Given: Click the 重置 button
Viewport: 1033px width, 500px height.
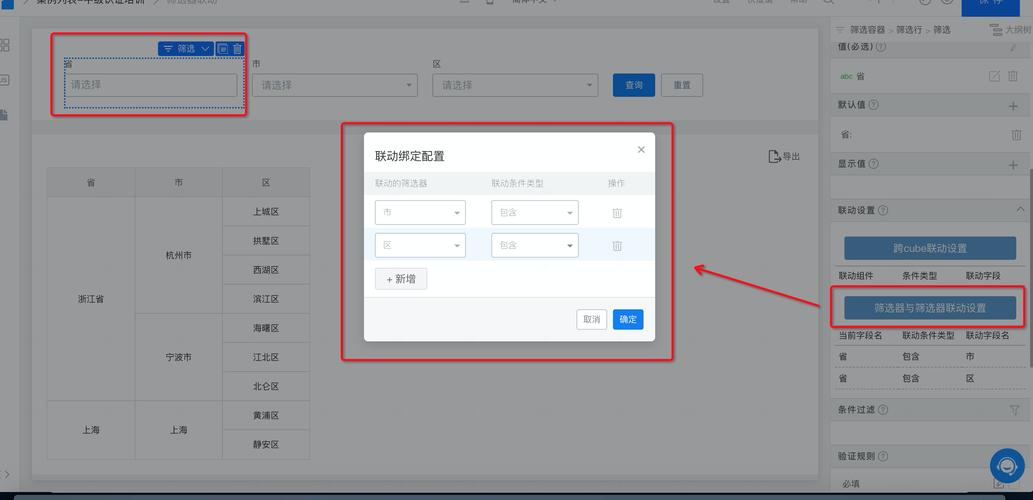Looking at the screenshot, I should (x=682, y=85).
